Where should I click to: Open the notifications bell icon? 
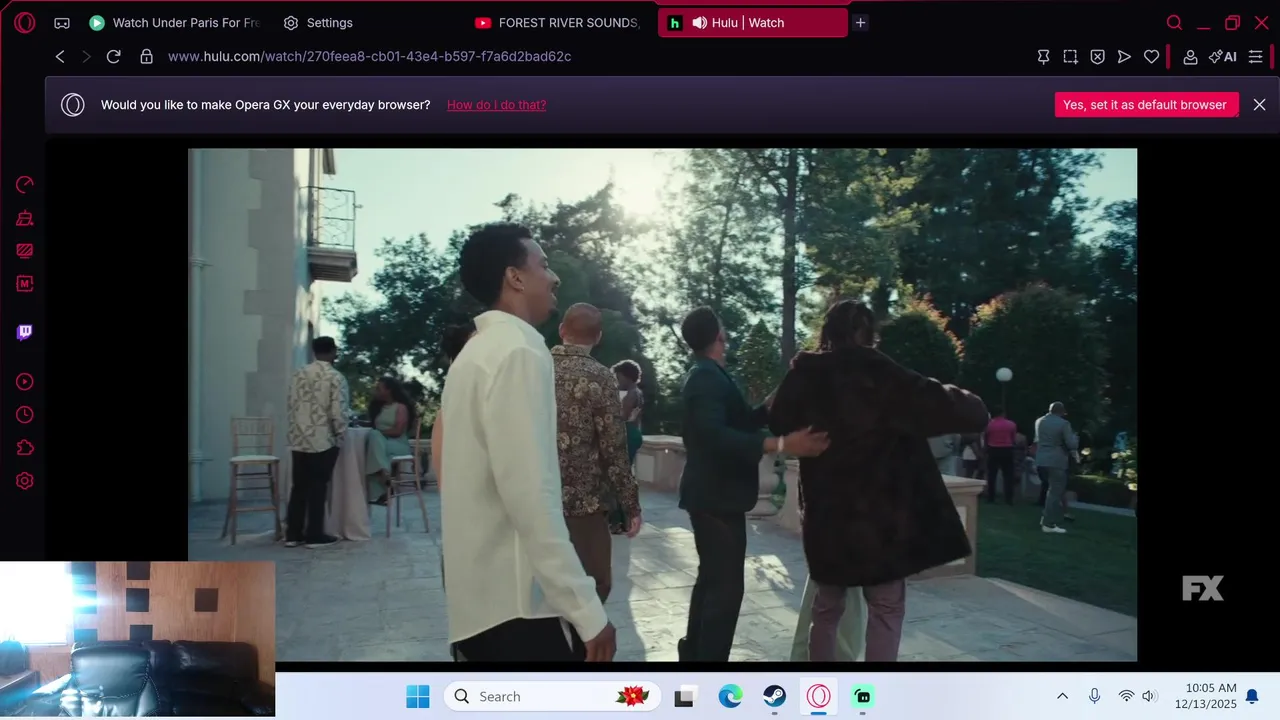1252,697
